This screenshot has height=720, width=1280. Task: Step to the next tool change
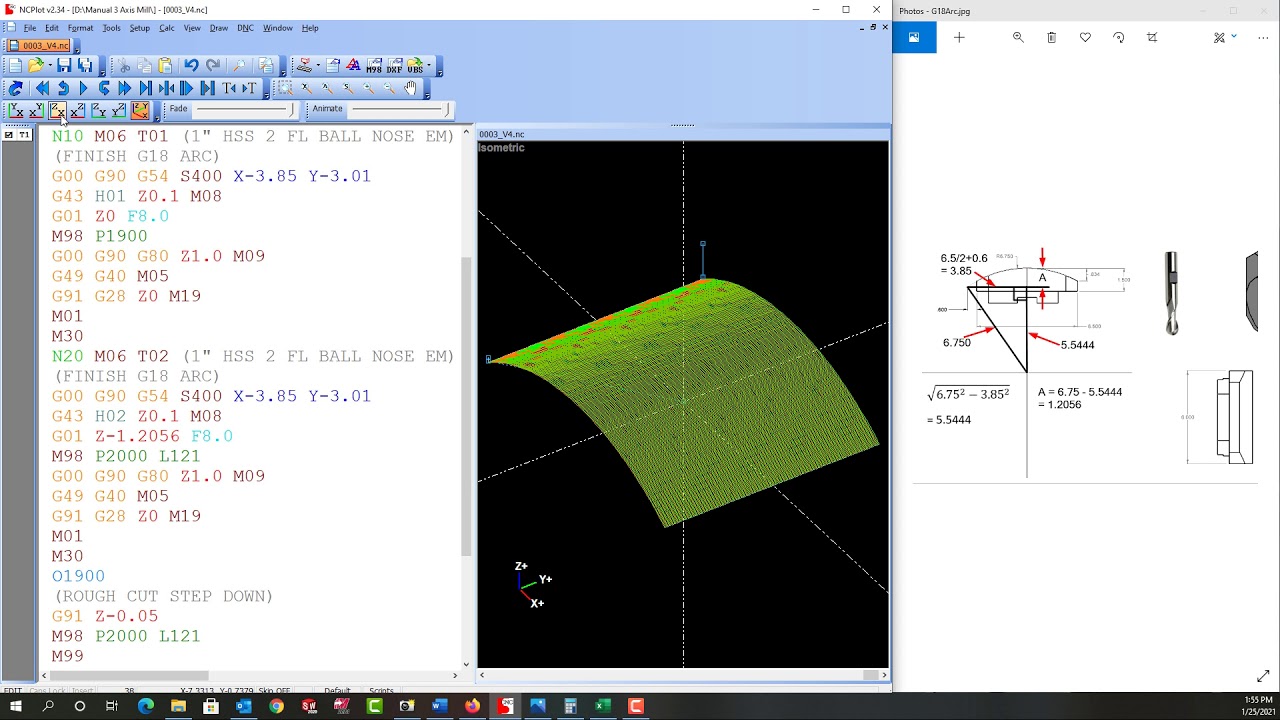[x=248, y=88]
